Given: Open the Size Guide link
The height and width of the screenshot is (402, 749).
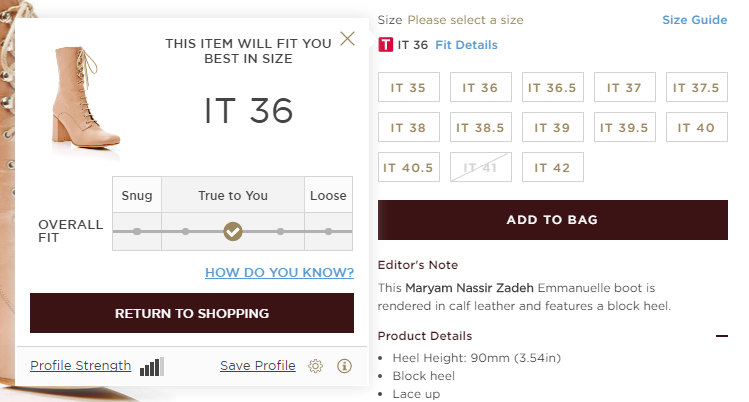Looking at the screenshot, I should (x=694, y=20).
